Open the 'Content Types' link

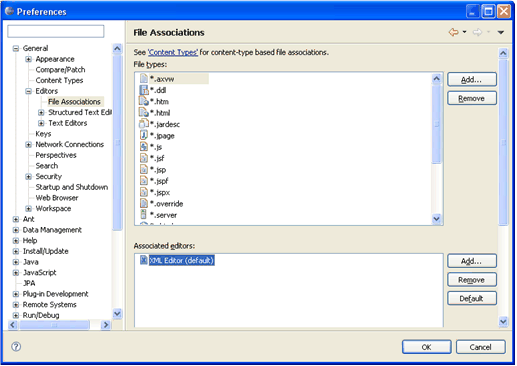tap(173, 52)
